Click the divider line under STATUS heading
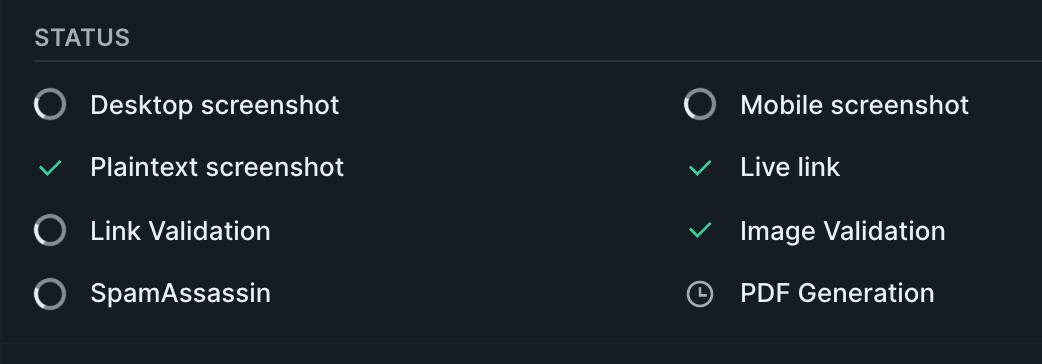Viewport: 1042px width, 364px height. pos(538,61)
